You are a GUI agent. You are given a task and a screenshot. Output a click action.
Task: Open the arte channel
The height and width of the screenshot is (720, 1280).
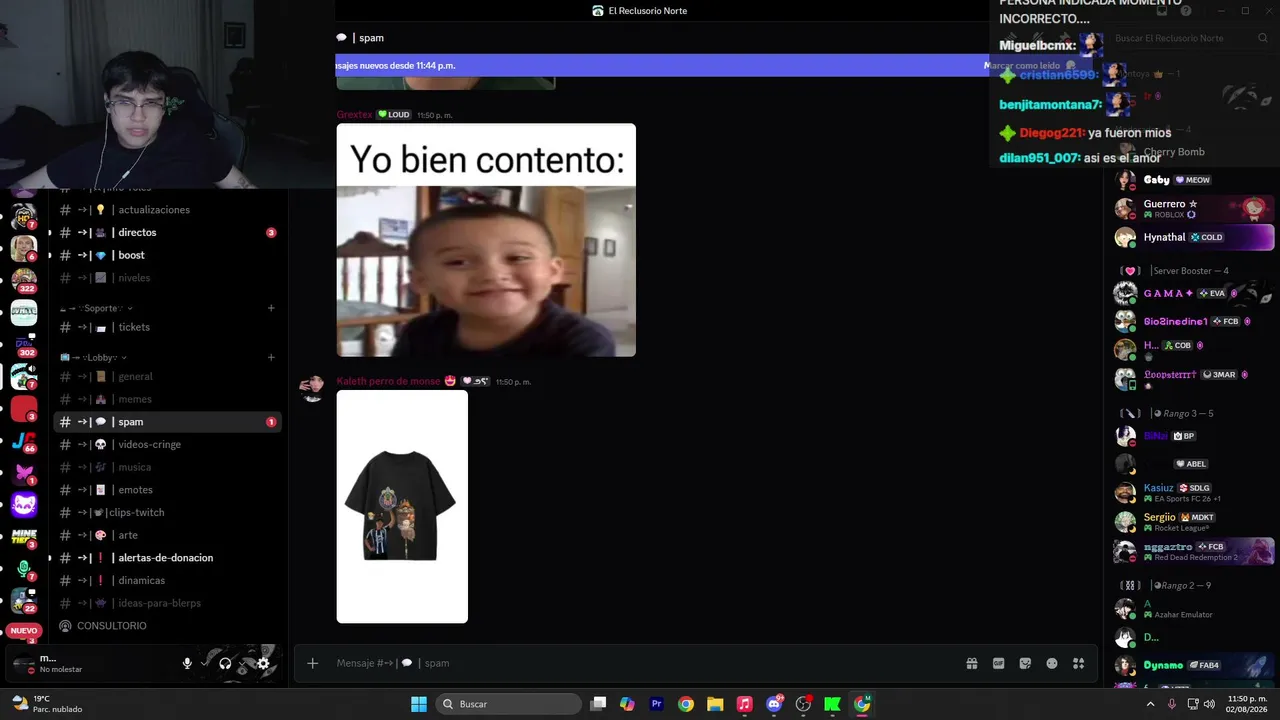(x=167, y=535)
